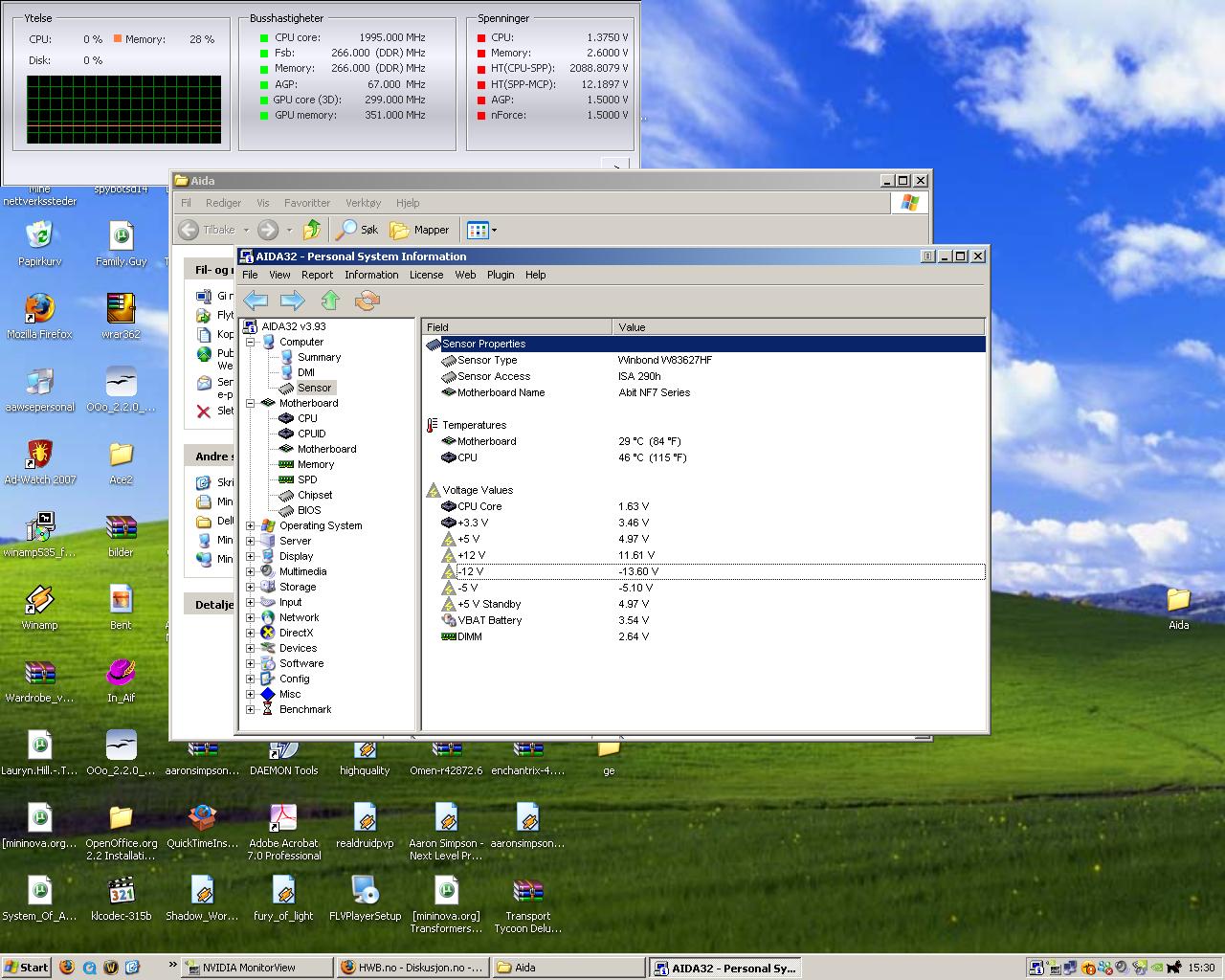Select the VBAT Battery row
This screenshot has height=980, width=1225.
tap(703, 620)
